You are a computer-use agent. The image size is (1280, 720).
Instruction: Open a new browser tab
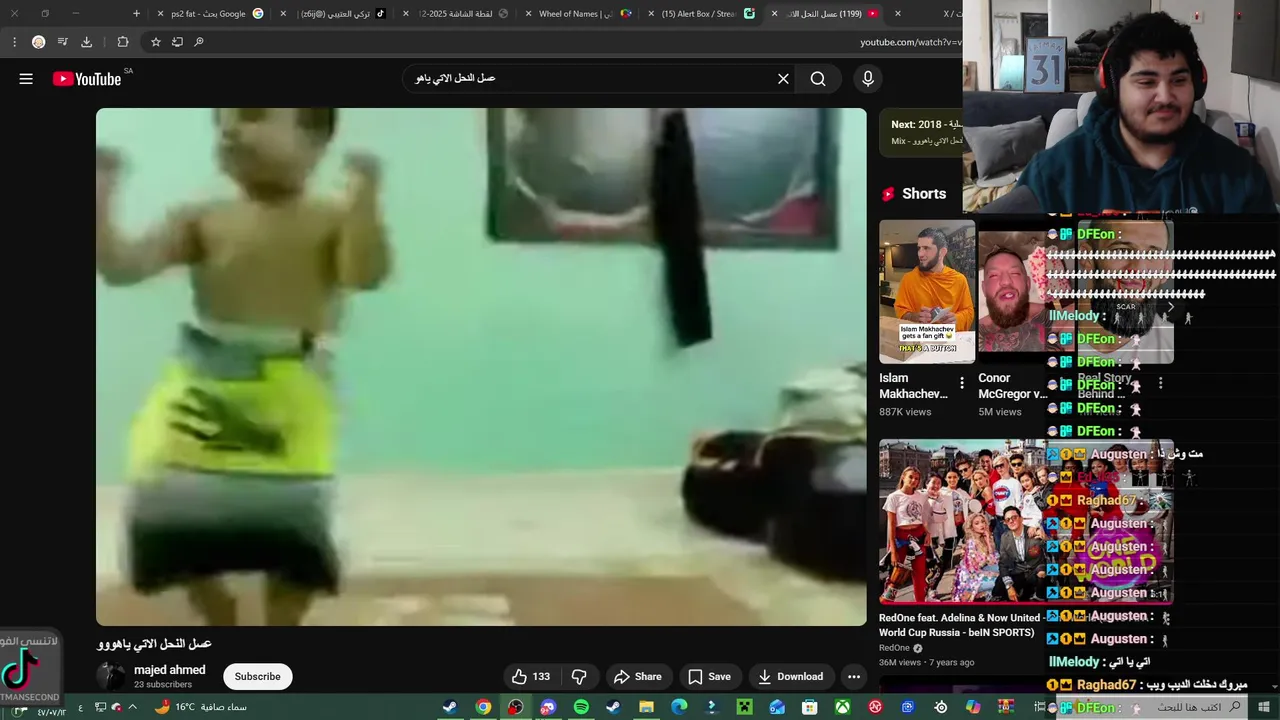coord(136,14)
